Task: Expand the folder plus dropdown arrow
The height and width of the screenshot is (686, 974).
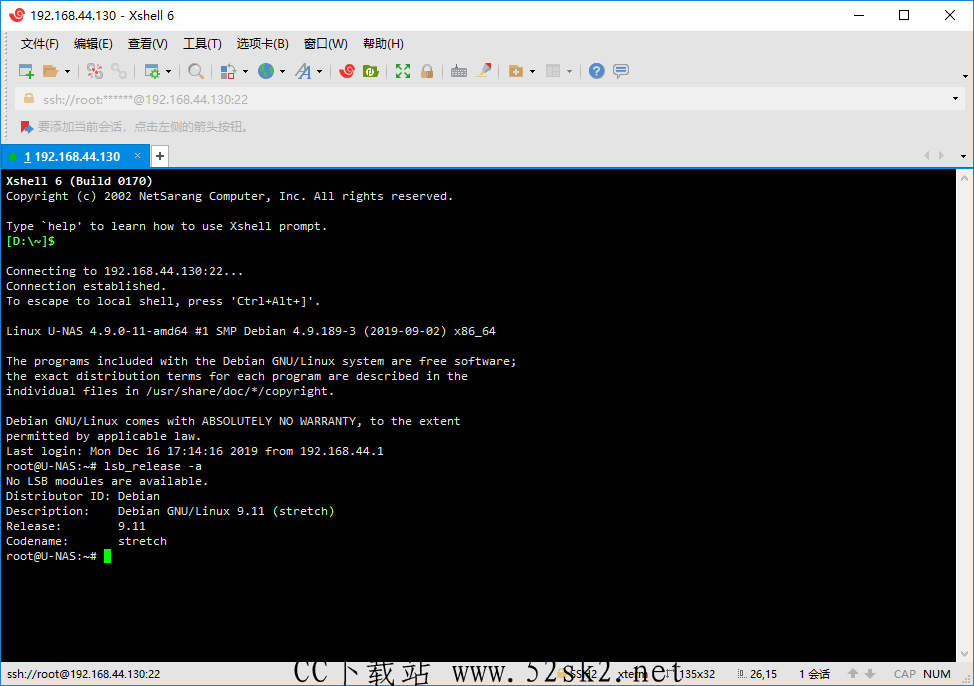Action: (532, 72)
